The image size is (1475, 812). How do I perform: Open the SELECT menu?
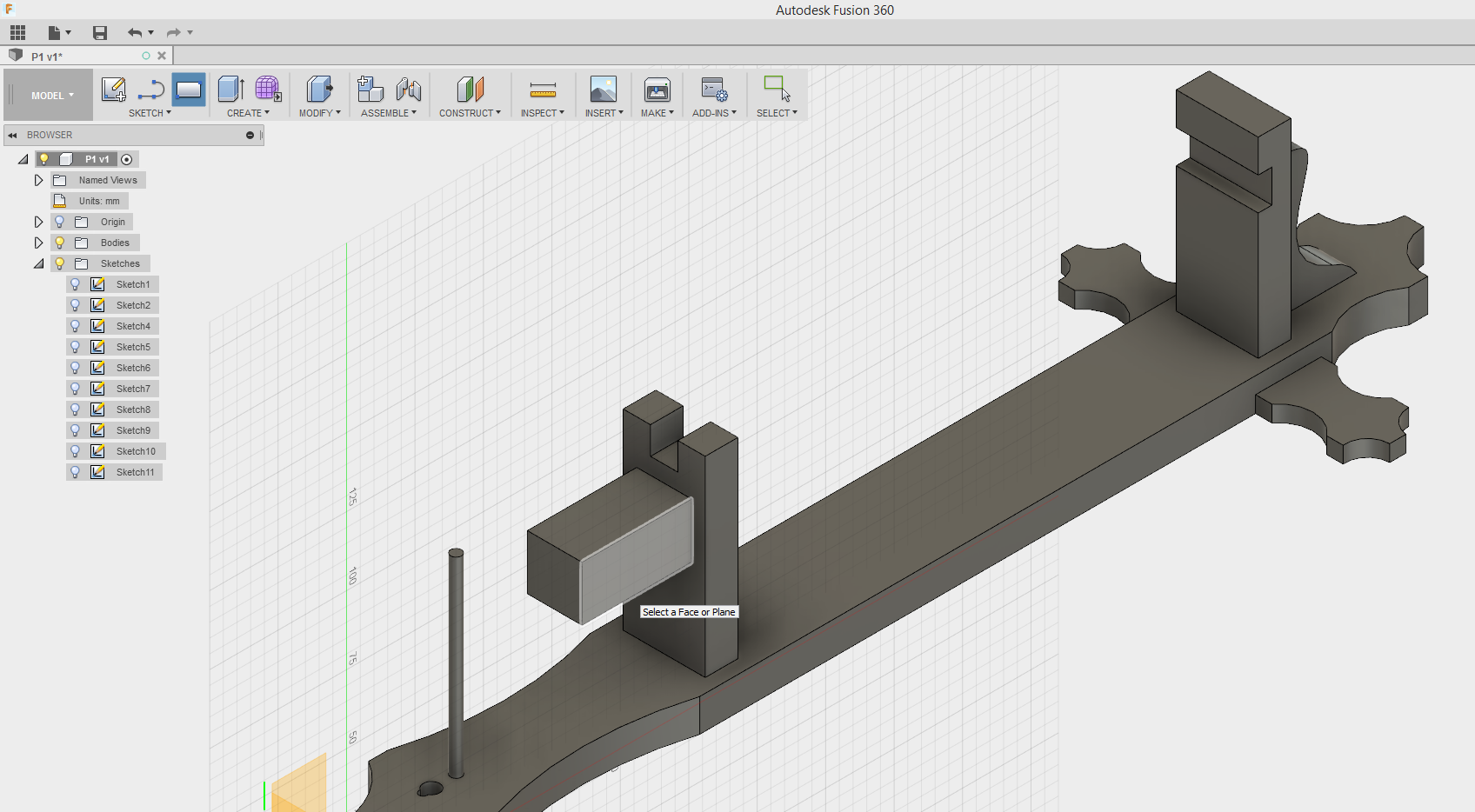777,113
